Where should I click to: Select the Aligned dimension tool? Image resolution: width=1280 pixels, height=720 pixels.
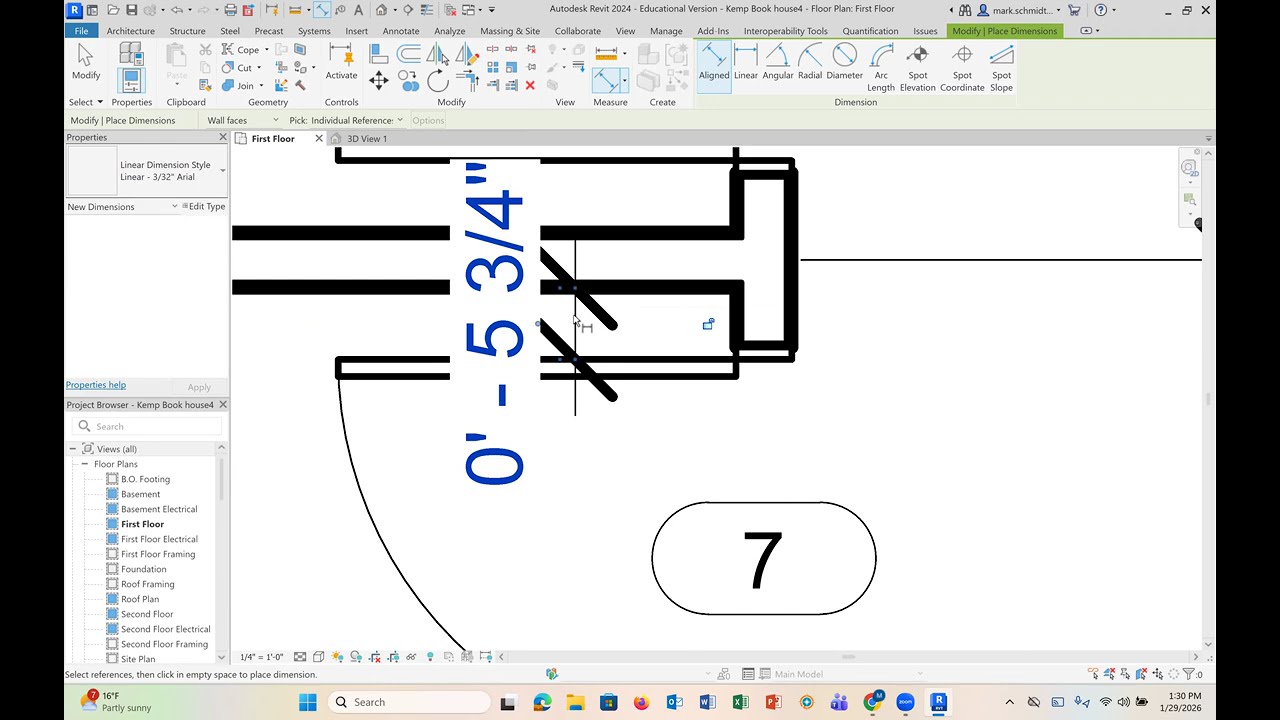(x=713, y=67)
